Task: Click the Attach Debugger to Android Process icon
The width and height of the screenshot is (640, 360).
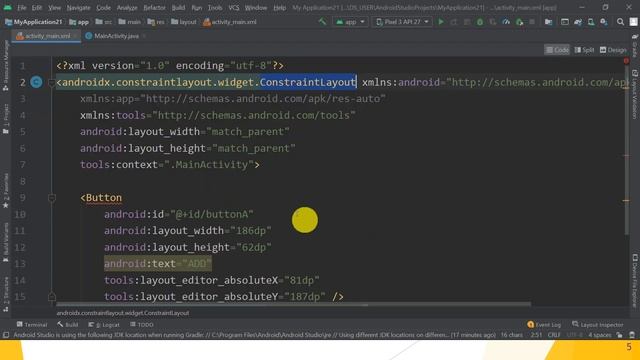Action: [519, 22]
